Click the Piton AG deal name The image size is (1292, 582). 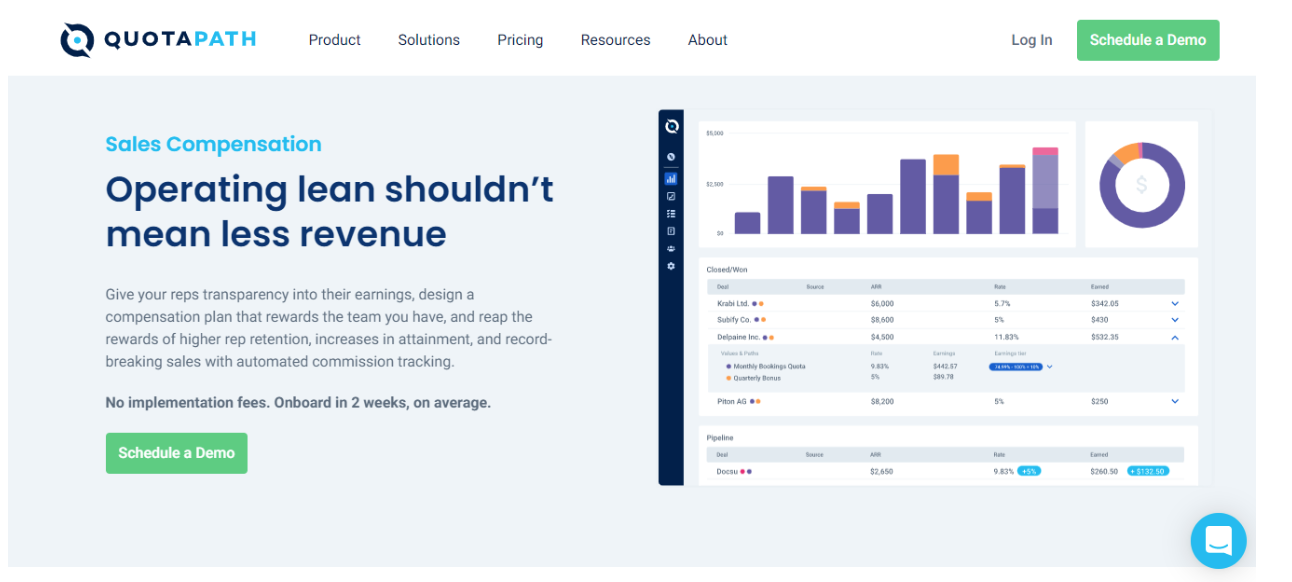coord(732,401)
